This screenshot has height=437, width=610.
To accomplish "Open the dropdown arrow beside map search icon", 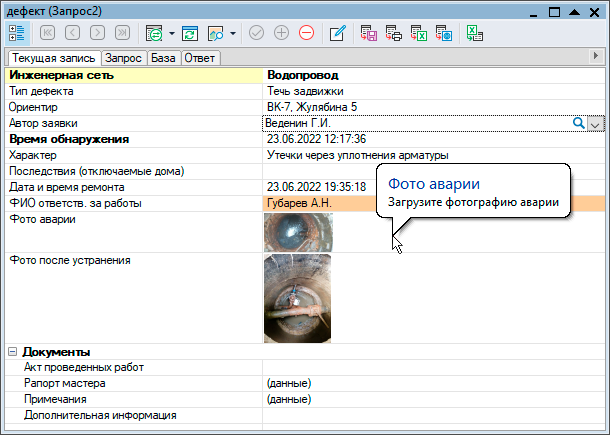I will (233, 33).
